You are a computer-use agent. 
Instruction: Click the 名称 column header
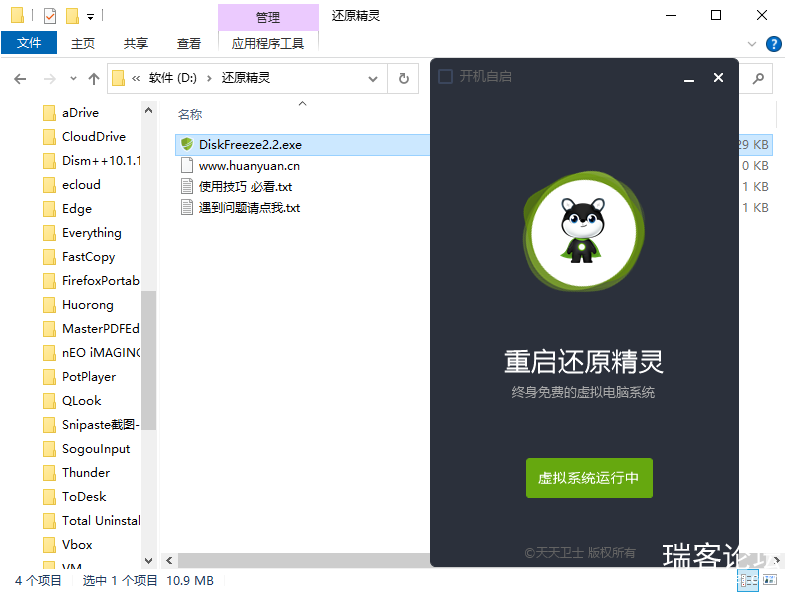(x=190, y=115)
